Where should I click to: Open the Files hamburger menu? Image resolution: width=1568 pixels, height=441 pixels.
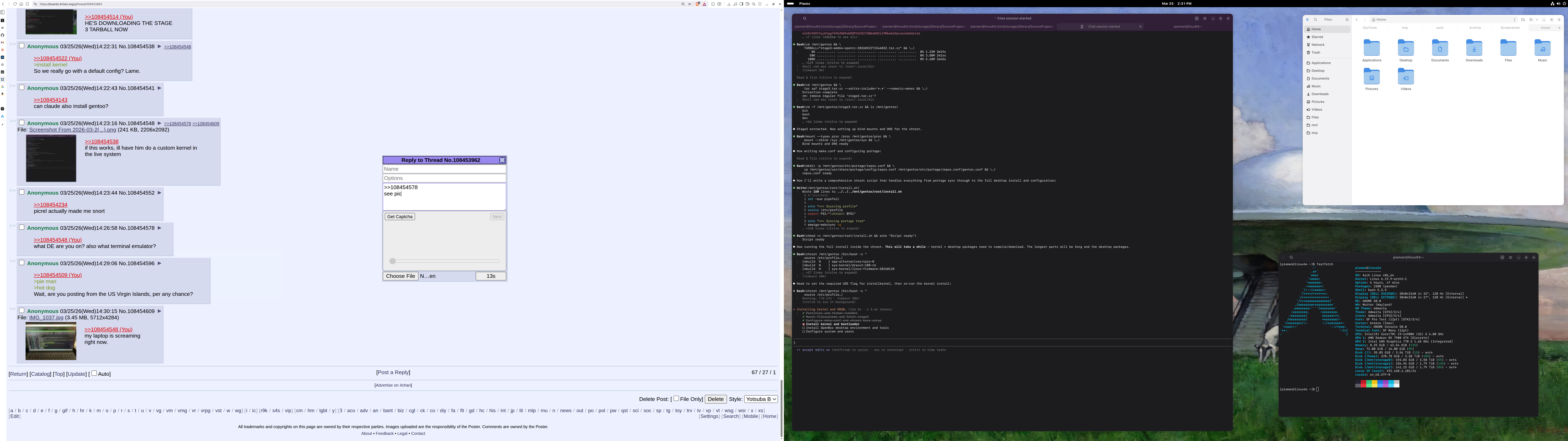point(1347,19)
